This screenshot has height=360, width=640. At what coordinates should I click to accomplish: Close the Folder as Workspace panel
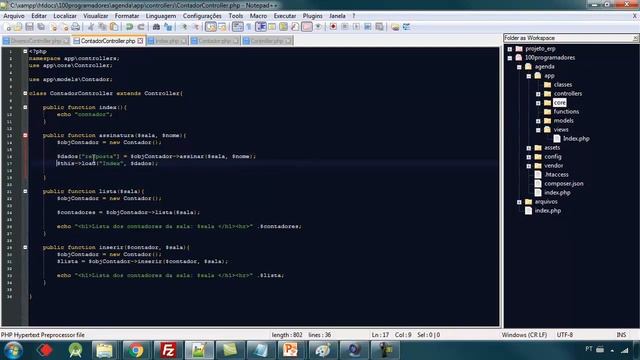tap(635, 38)
